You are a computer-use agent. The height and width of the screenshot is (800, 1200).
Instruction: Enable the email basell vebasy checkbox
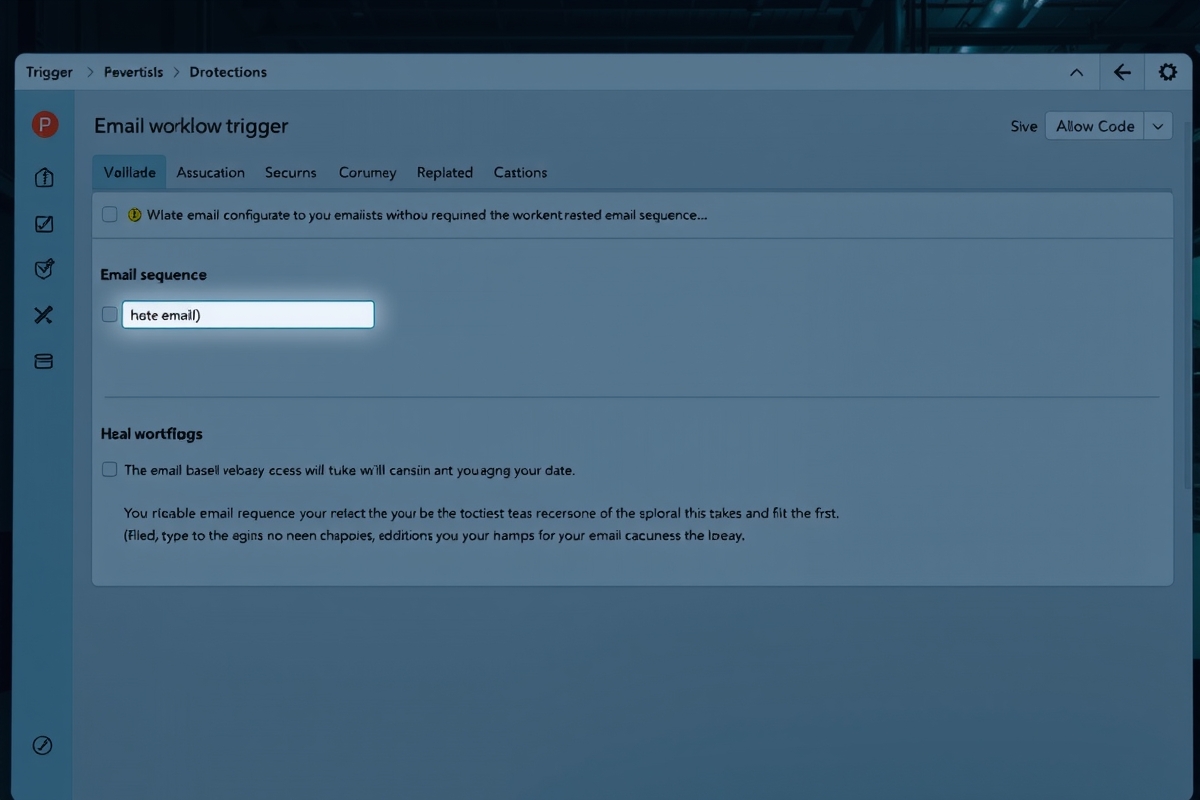coord(110,469)
